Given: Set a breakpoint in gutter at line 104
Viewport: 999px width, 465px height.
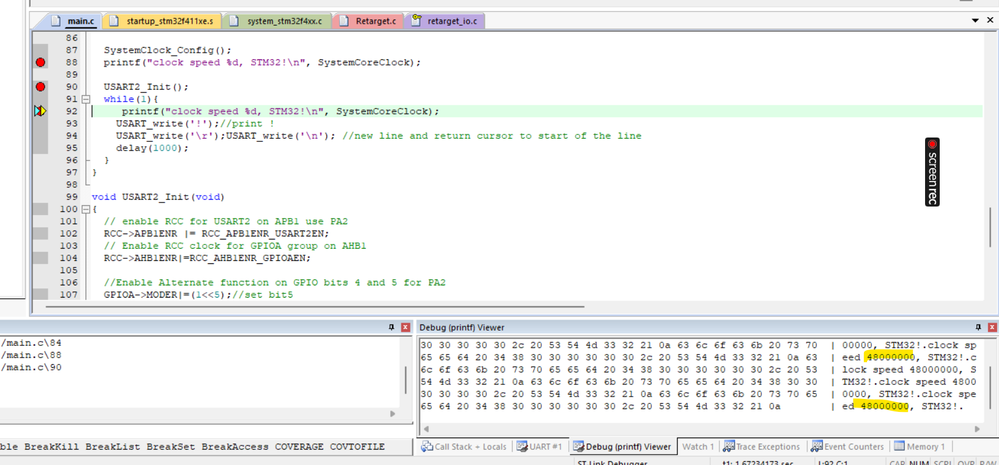Looking at the screenshot, I should 41,258.
